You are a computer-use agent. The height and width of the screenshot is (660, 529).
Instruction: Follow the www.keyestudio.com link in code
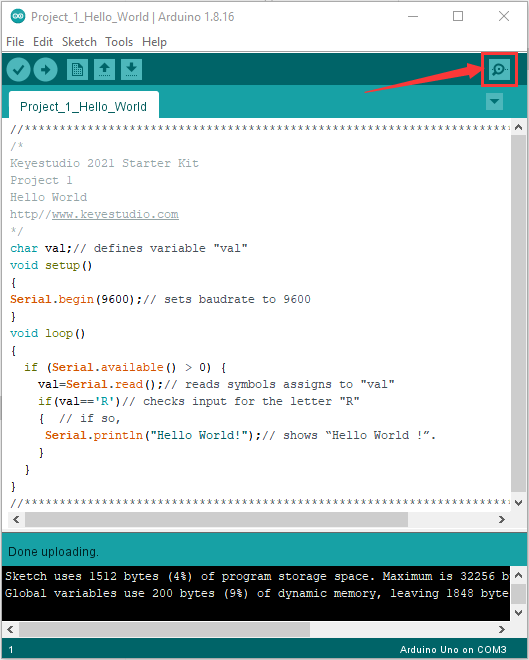pyautogui.click(x=115, y=214)
